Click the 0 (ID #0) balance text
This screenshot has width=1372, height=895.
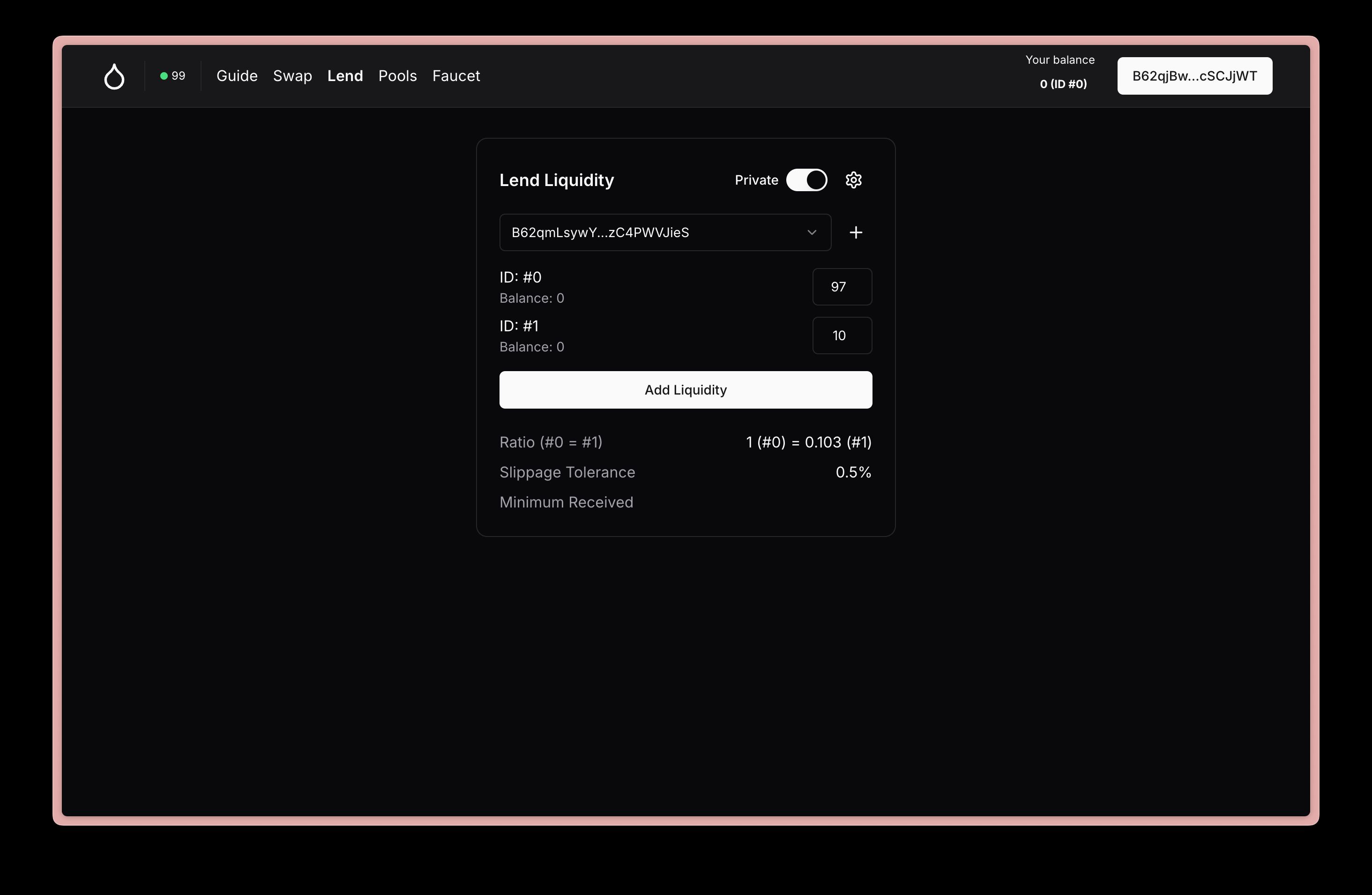click(1063, 84)
